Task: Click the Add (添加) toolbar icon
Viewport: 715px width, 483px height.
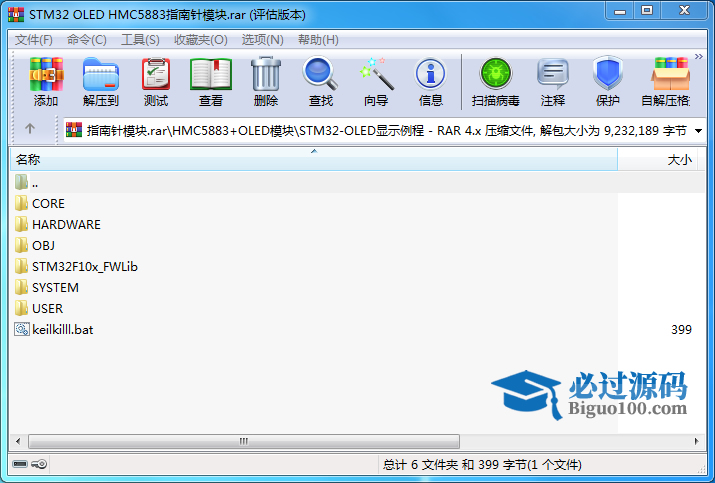Action: pos(46,74)
